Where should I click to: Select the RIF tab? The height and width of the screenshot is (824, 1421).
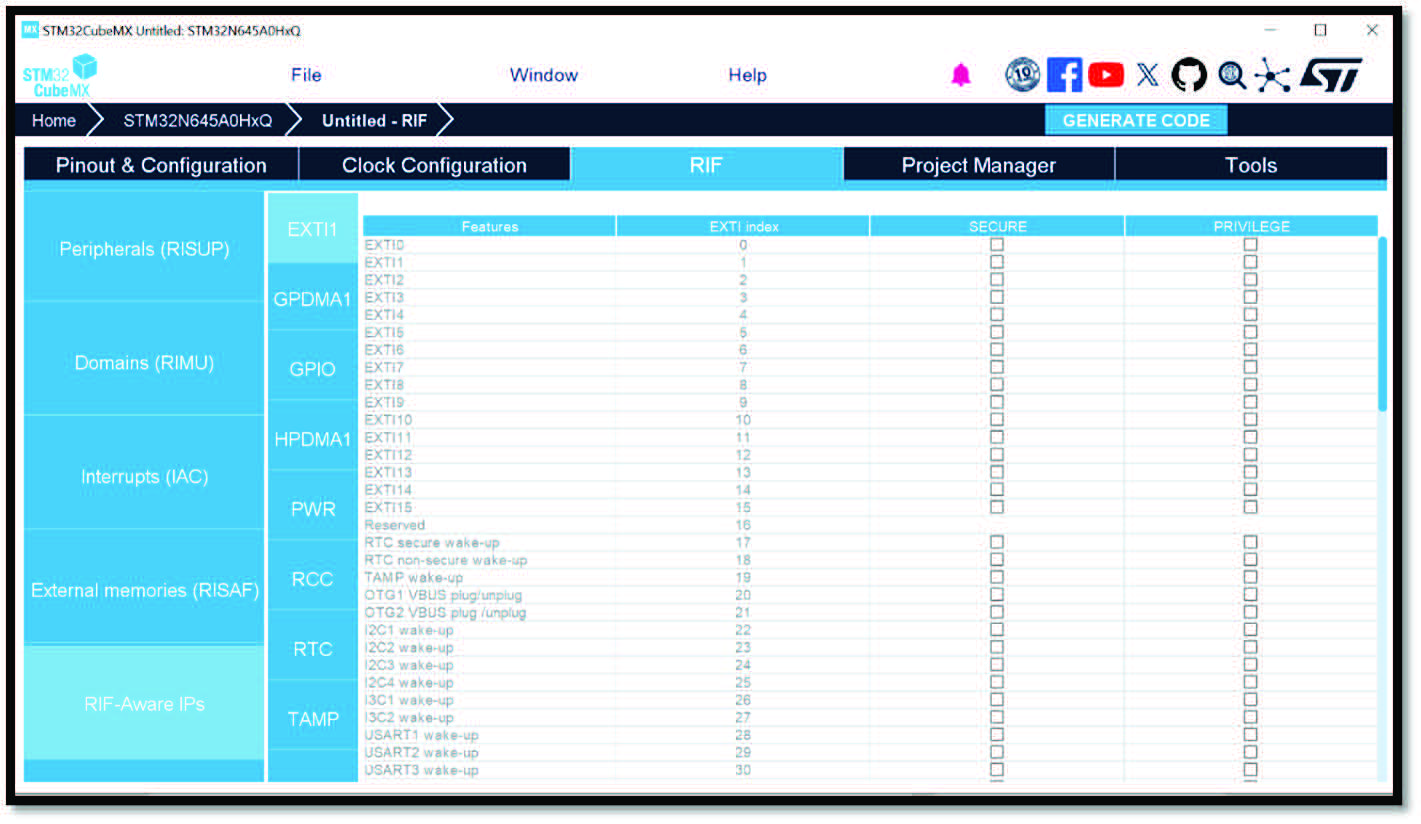click(x=706, y=166)
